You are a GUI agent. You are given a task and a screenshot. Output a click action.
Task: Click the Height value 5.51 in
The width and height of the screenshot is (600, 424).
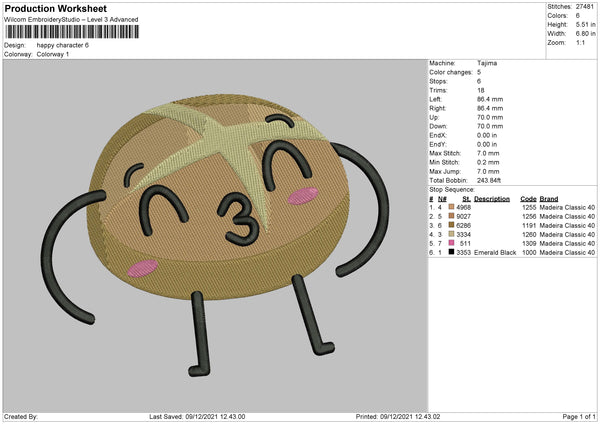pyautogui.click(x=585, y=24)
